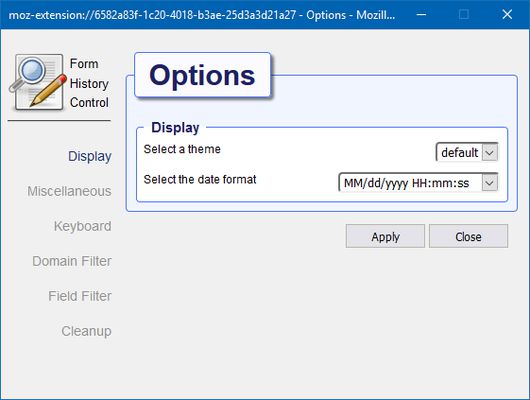Close the options dialog via Close button
This screenshot has height=400, width=530.
(468, 236)
